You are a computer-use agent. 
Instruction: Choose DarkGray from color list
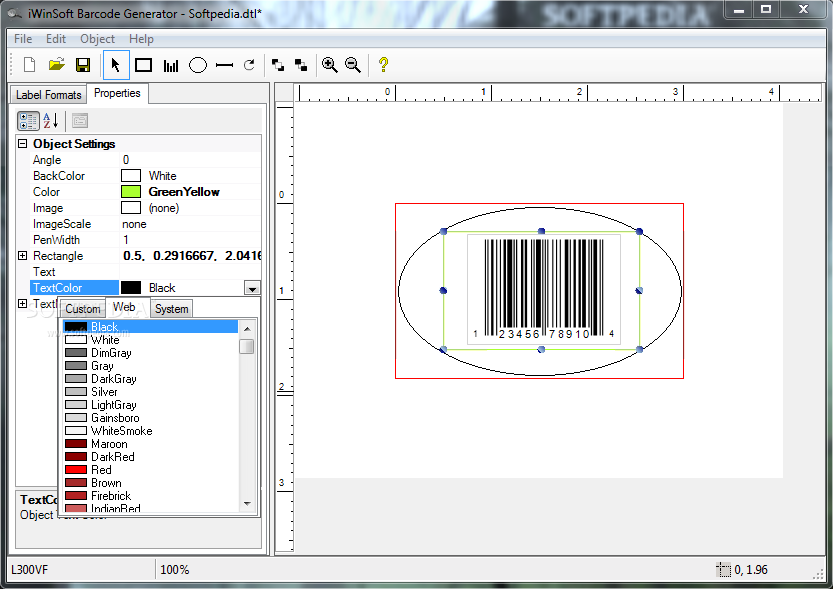151,379
